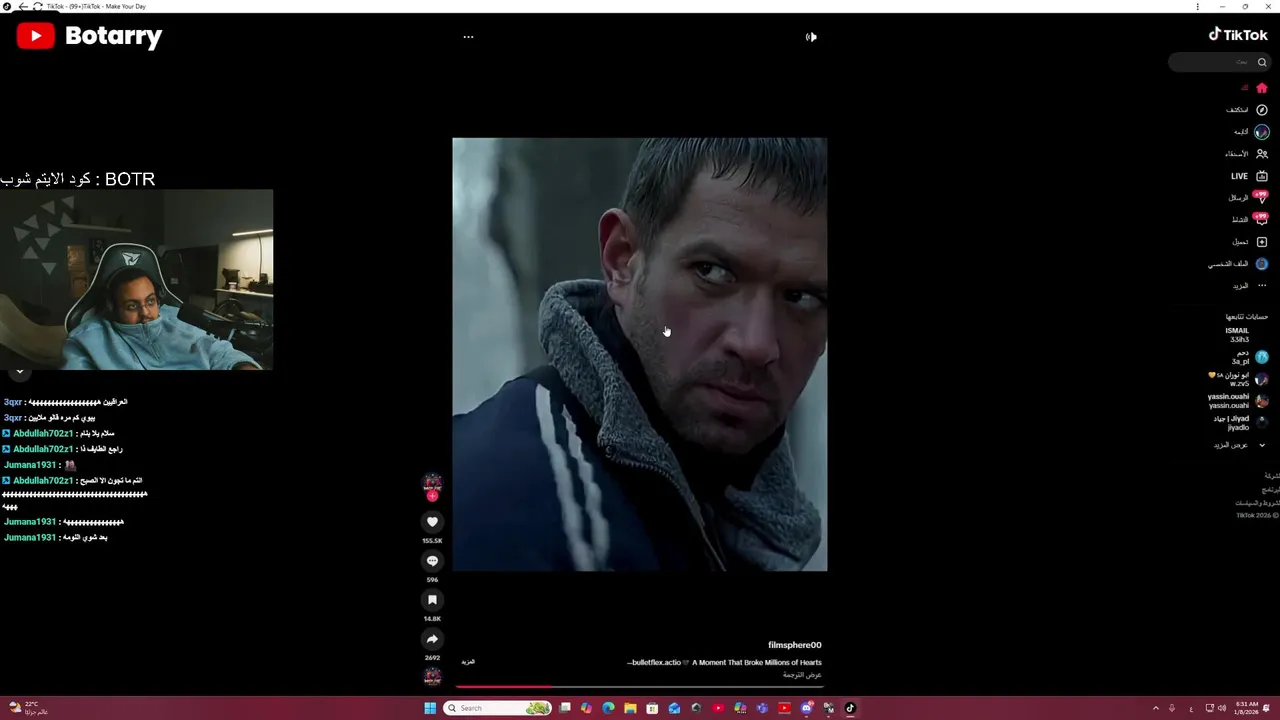Open the Explore compass icon
The height and width of the screenshot is (720, 1280).
pos(1261,110)
